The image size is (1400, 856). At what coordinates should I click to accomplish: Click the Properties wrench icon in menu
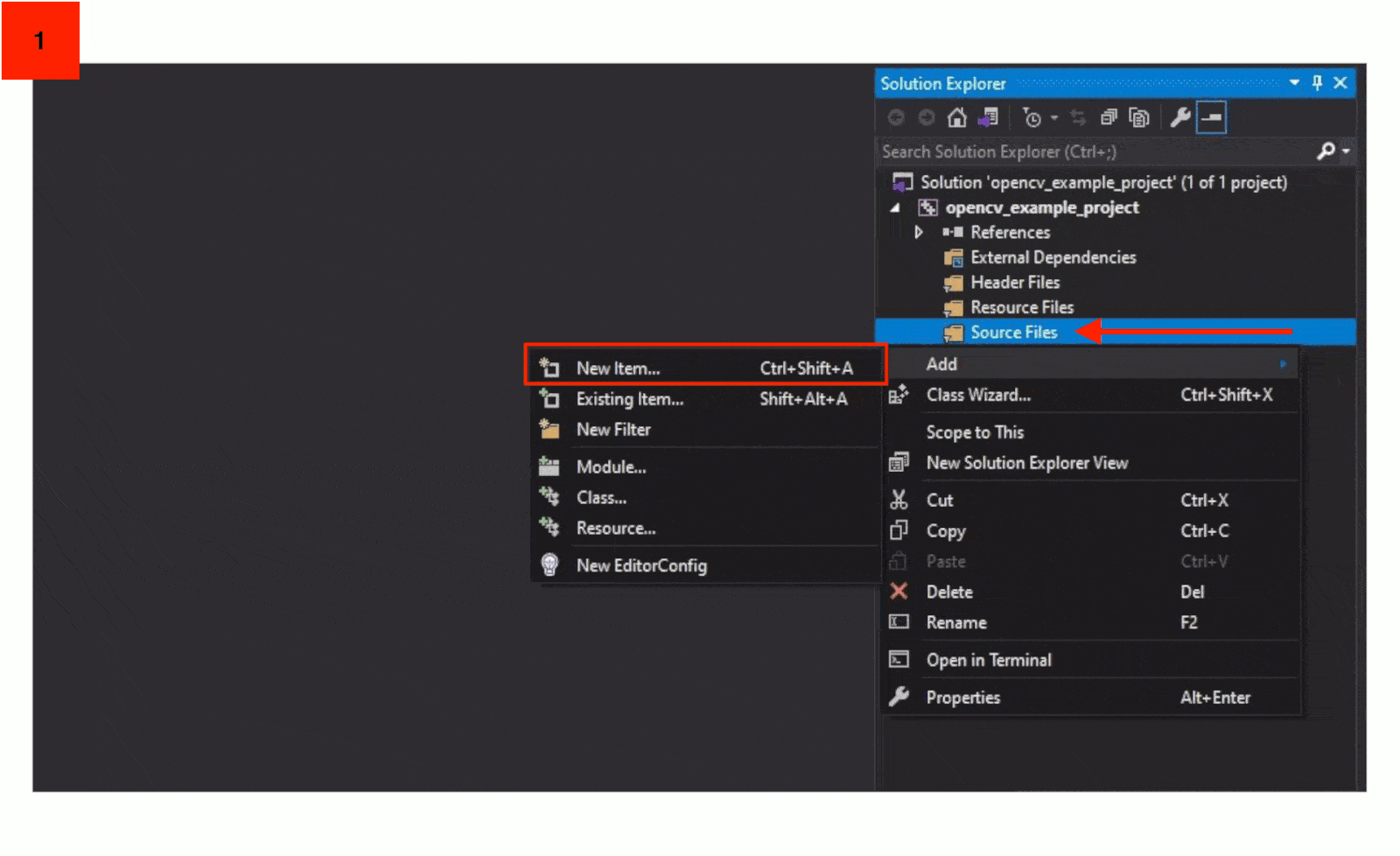click(x=899, y=697)
